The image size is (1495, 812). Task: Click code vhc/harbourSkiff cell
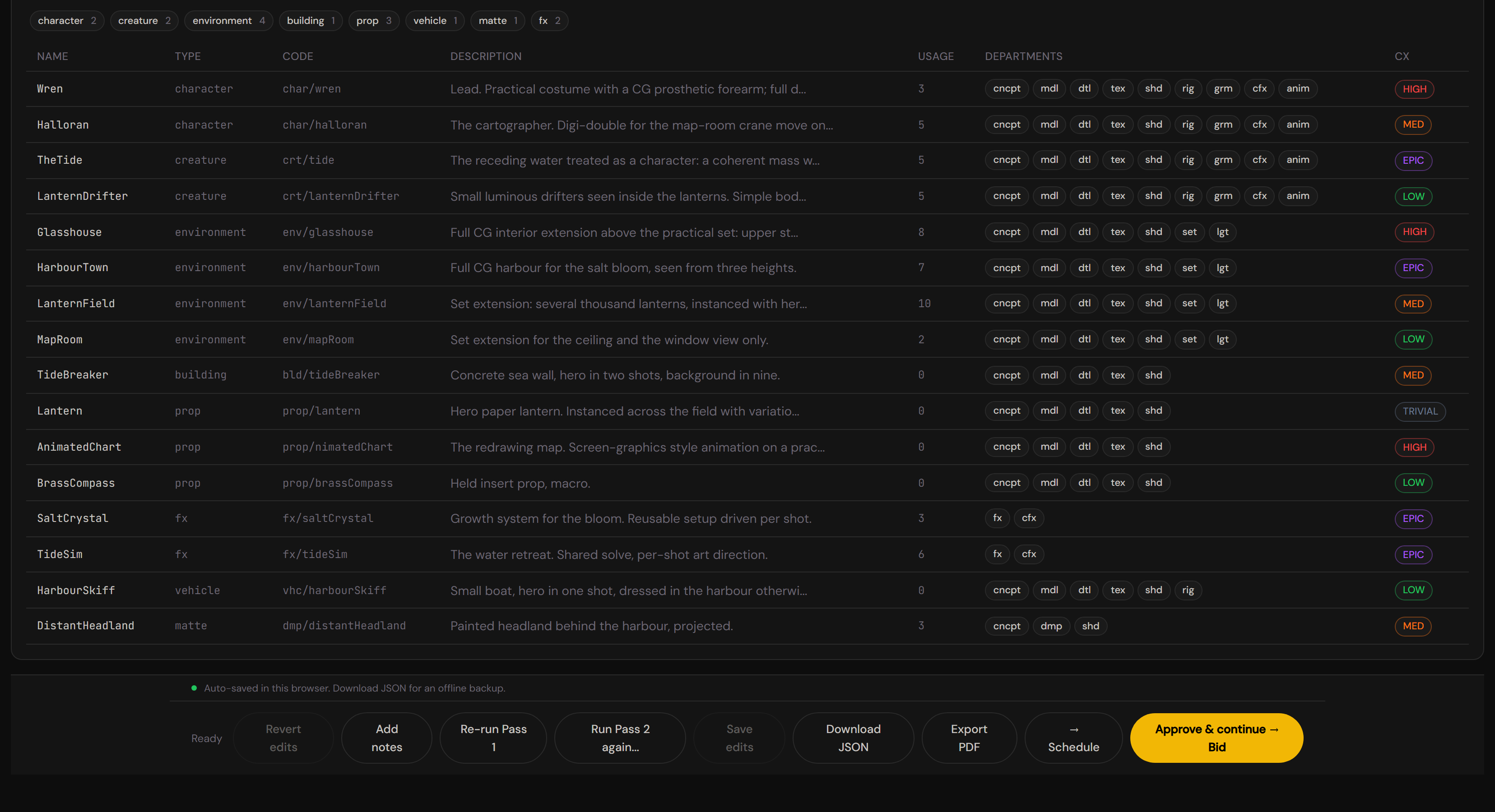(334, 590)
